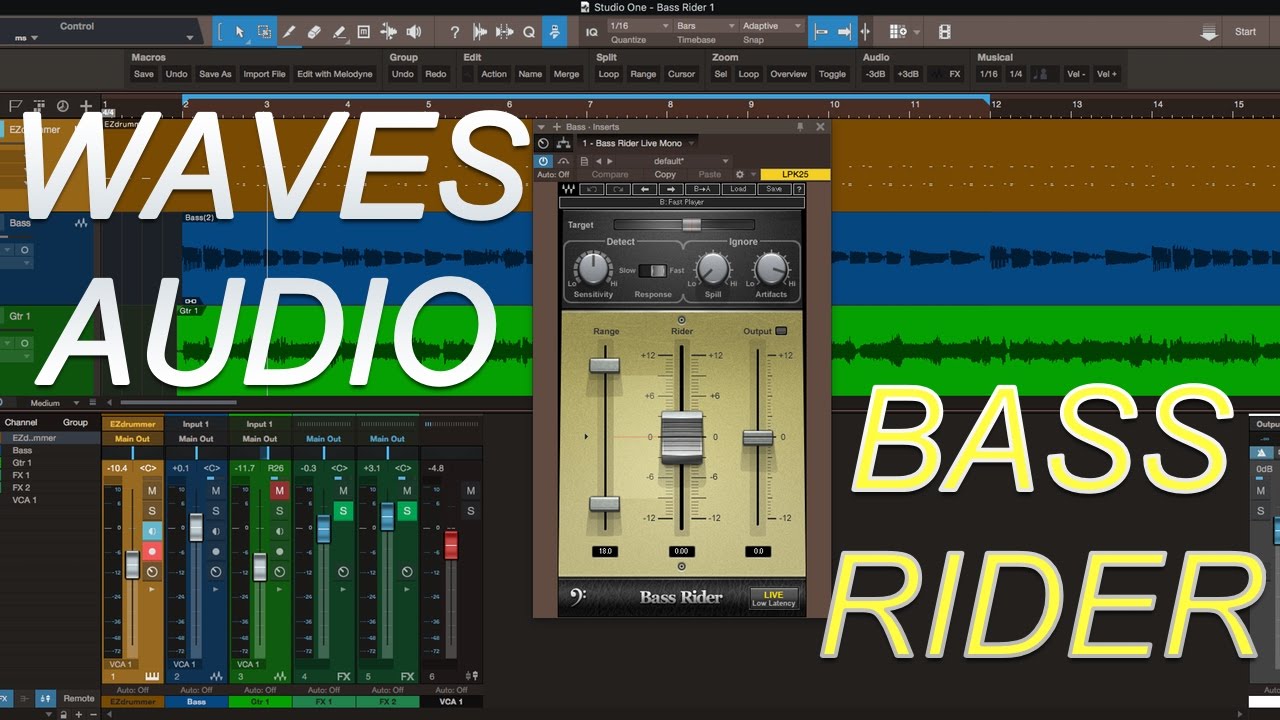Screen dimensions: 1280x720
Task: Activate the Listen speaker tool
Action: coord(414,32)
